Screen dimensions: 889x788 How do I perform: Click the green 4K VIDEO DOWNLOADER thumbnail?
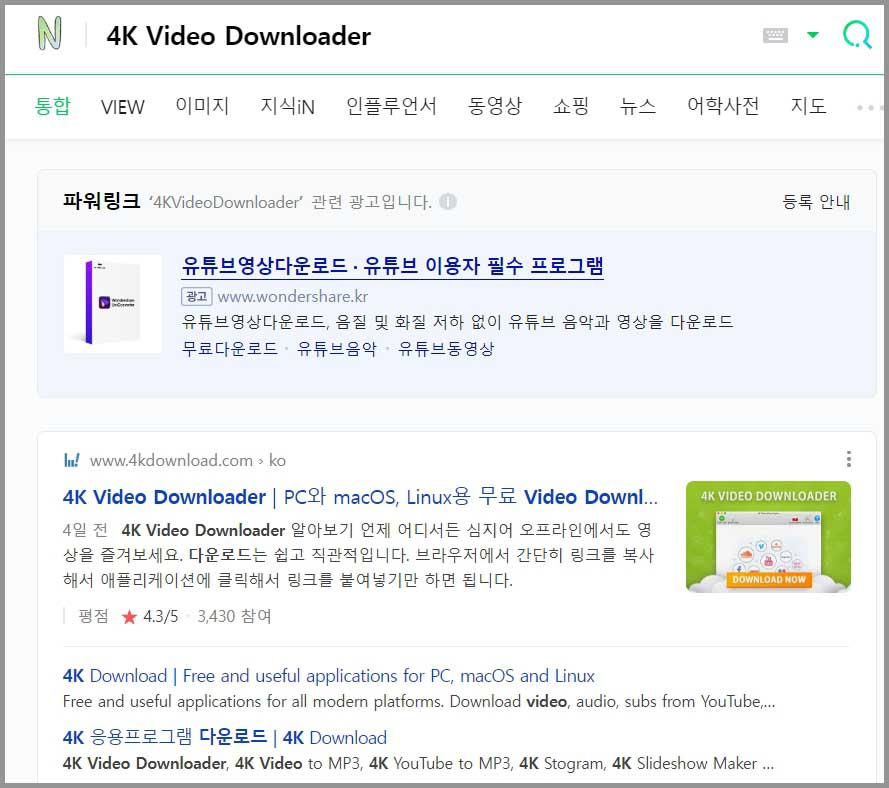pyautogui.click(x=768, y=537)
